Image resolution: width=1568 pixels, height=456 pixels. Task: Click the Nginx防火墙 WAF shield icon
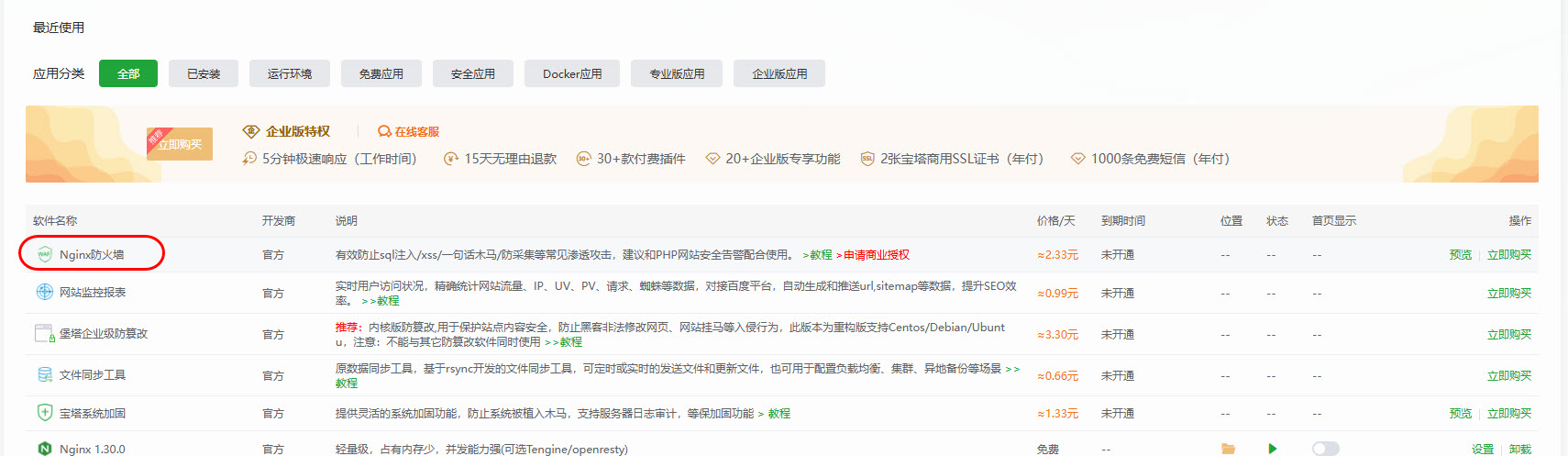click(x=44, y=254)
